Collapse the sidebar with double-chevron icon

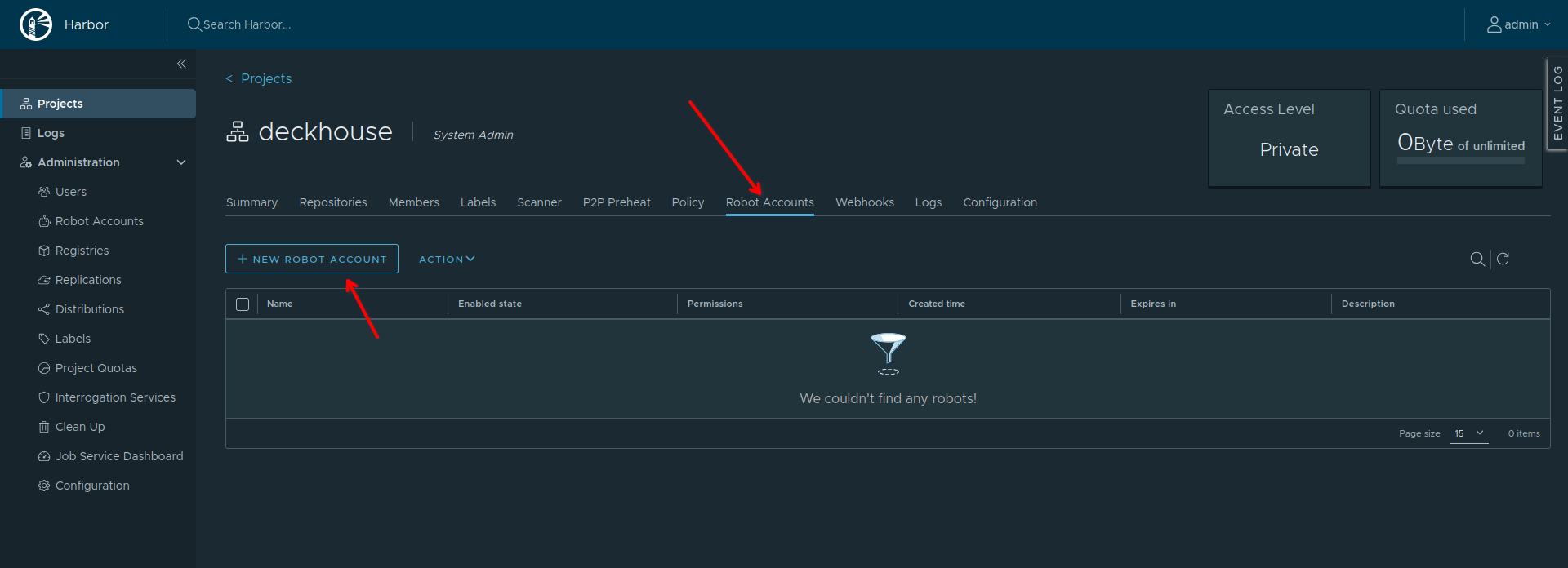tap(181, 64)
